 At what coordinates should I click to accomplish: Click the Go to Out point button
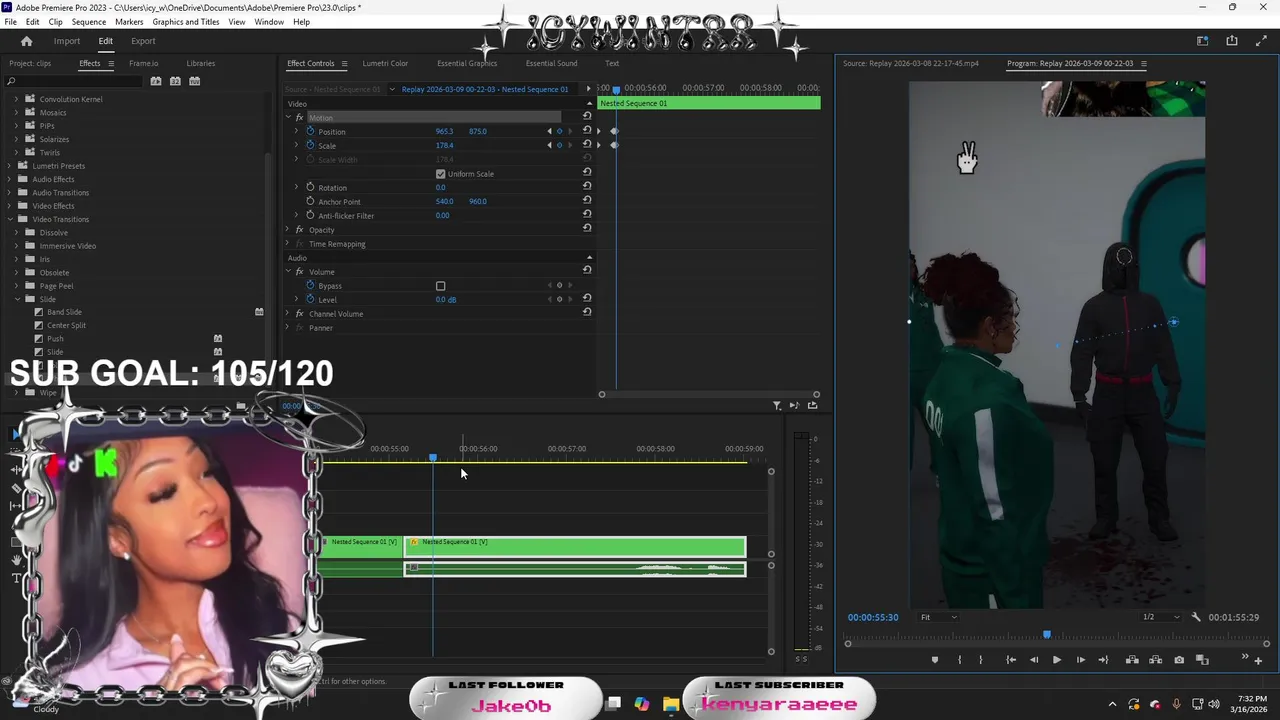coord(1103,660)
